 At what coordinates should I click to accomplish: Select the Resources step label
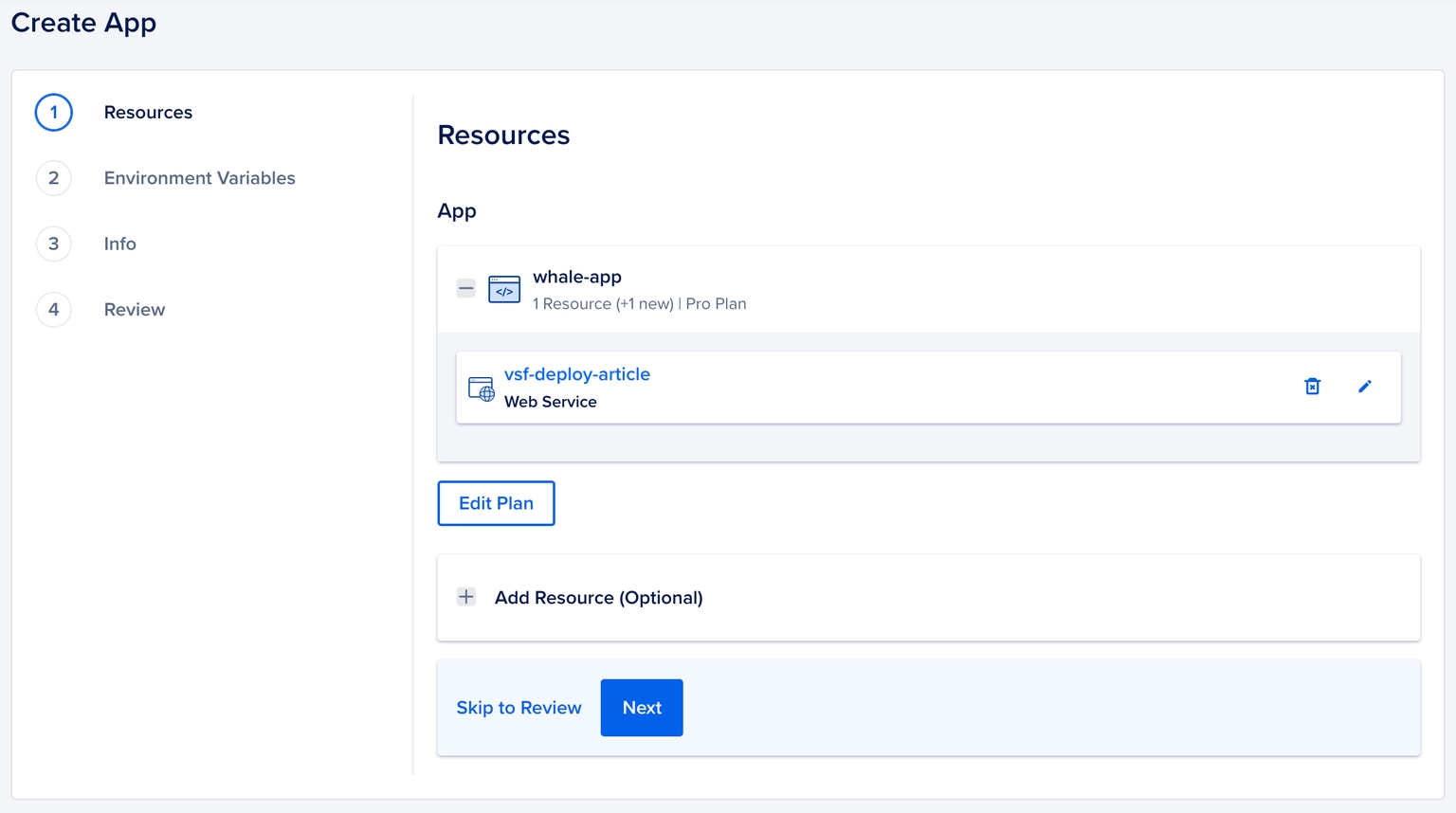pyautogui.click(x=148, y=113)
